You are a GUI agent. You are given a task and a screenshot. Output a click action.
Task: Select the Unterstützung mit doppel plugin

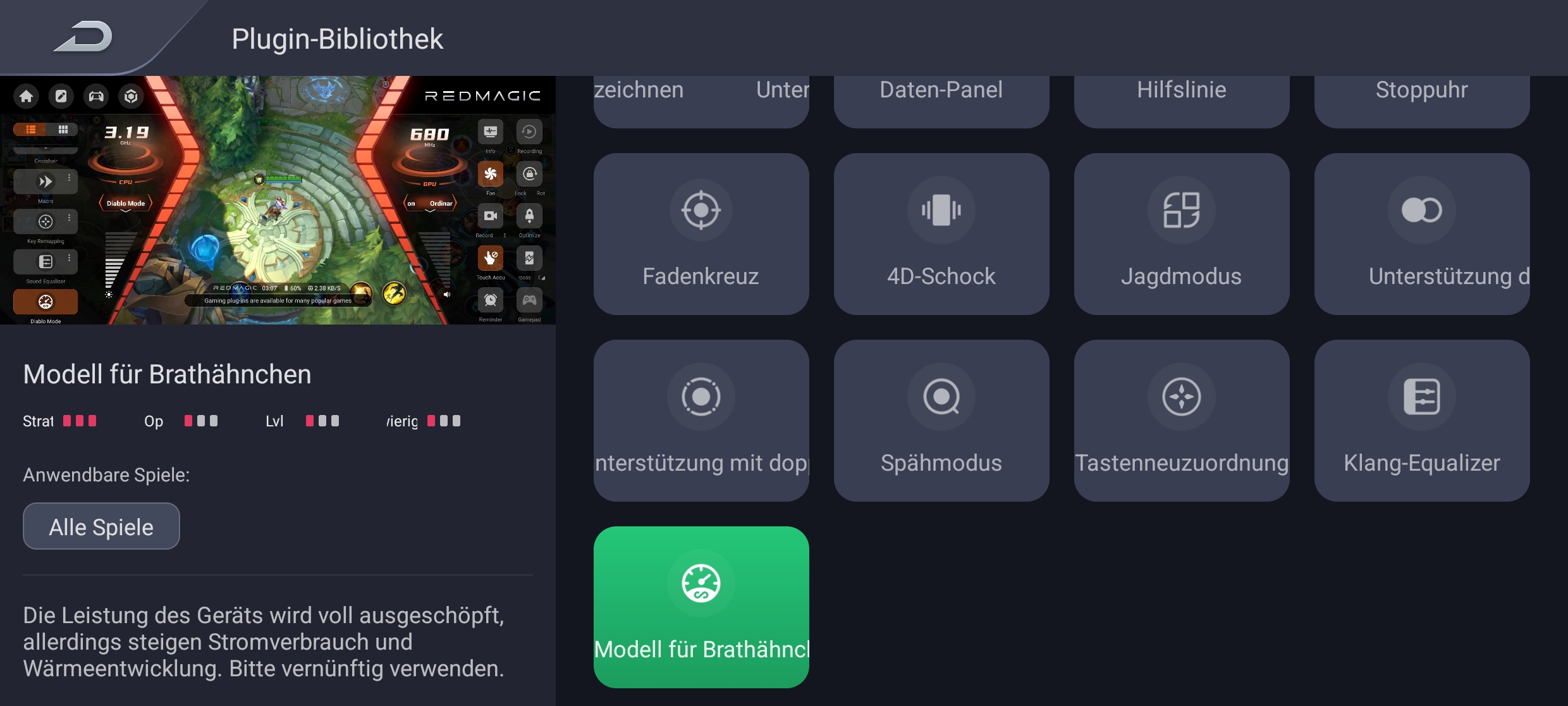click(x=701, y=420)
